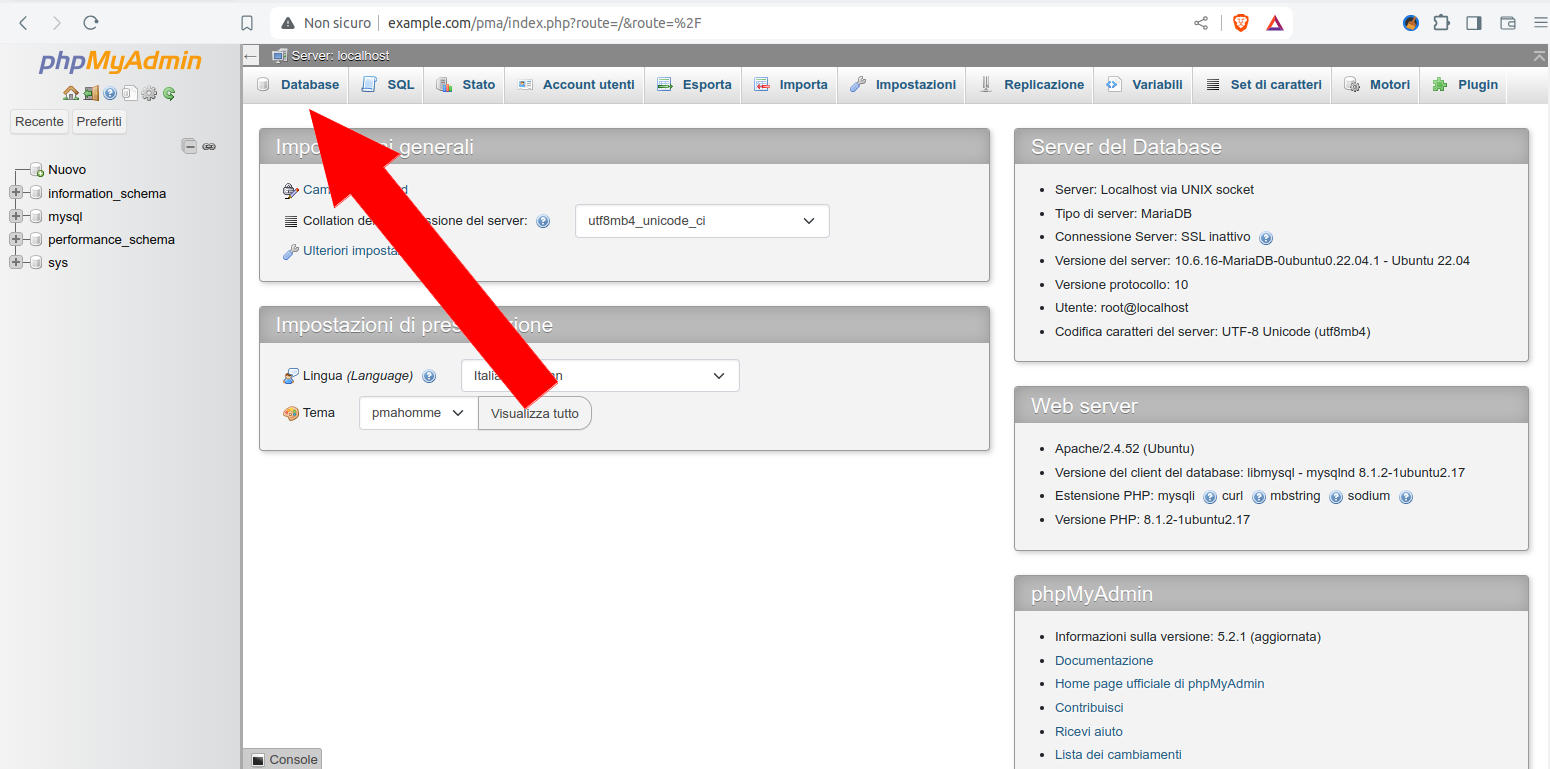Click the log out door icon
Viewport: 1550px width, 769px height.
click(91, 93)
